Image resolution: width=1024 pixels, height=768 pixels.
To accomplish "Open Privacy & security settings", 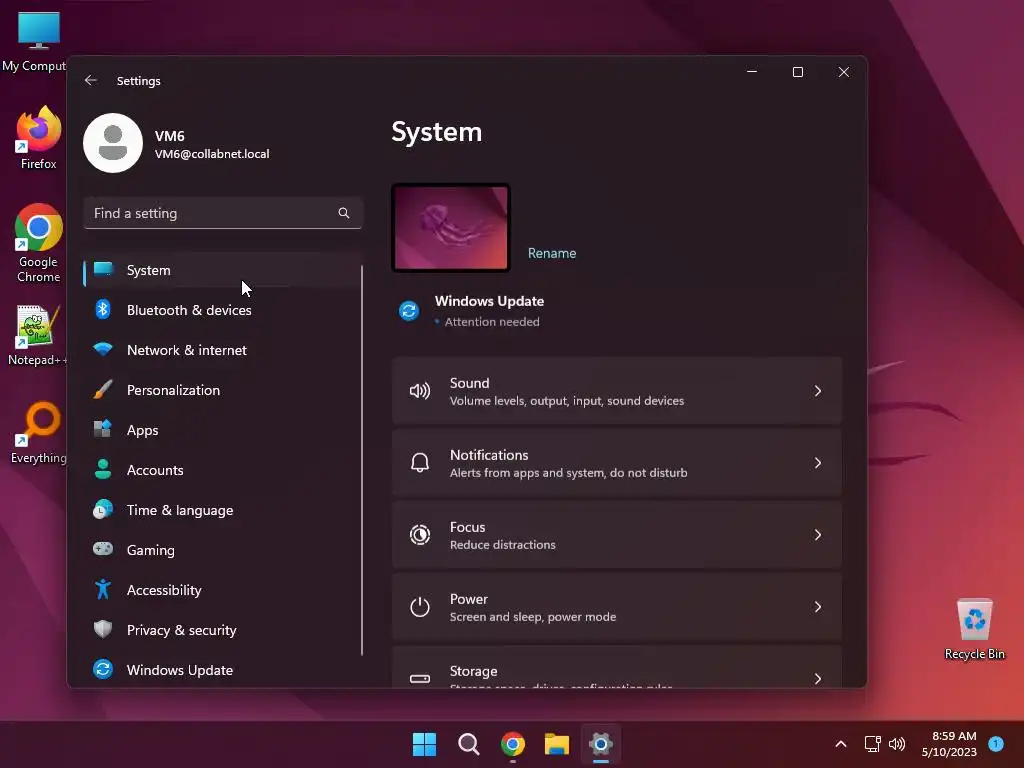I will pos(222,630).
